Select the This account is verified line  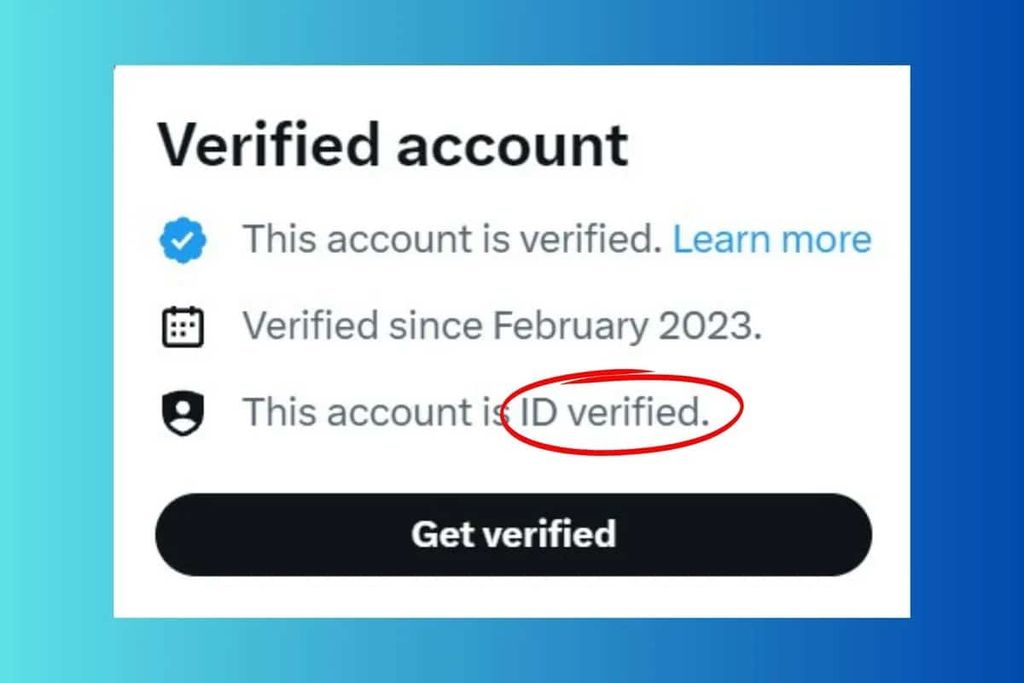(x=450, y=238)
